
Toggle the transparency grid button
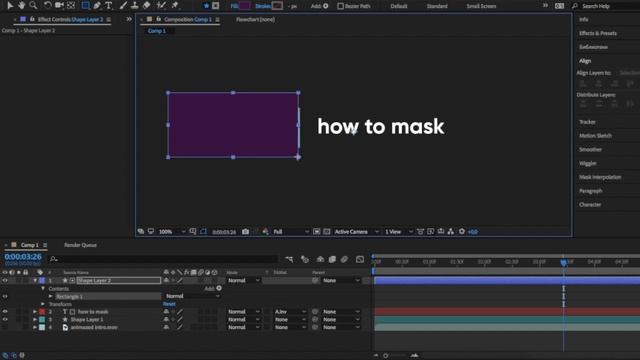pos(327,231)
